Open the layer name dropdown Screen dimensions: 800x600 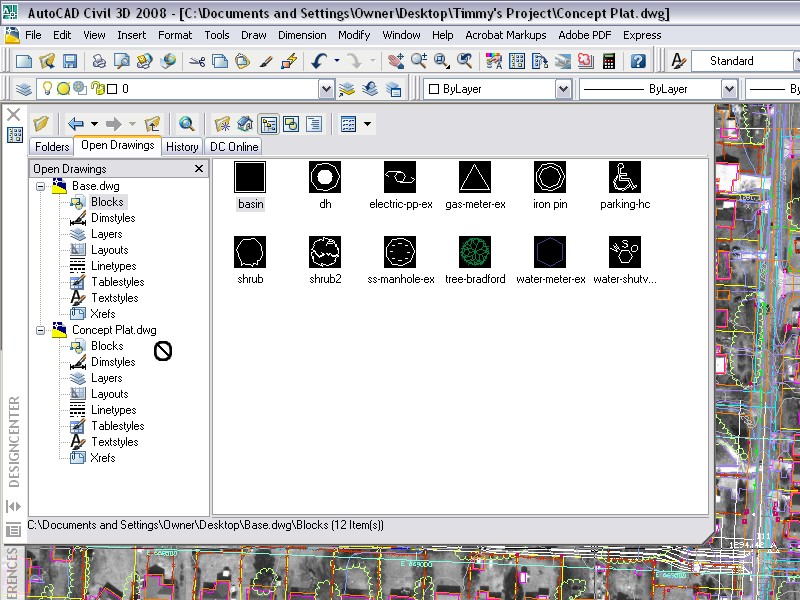(x=326, y=89)
